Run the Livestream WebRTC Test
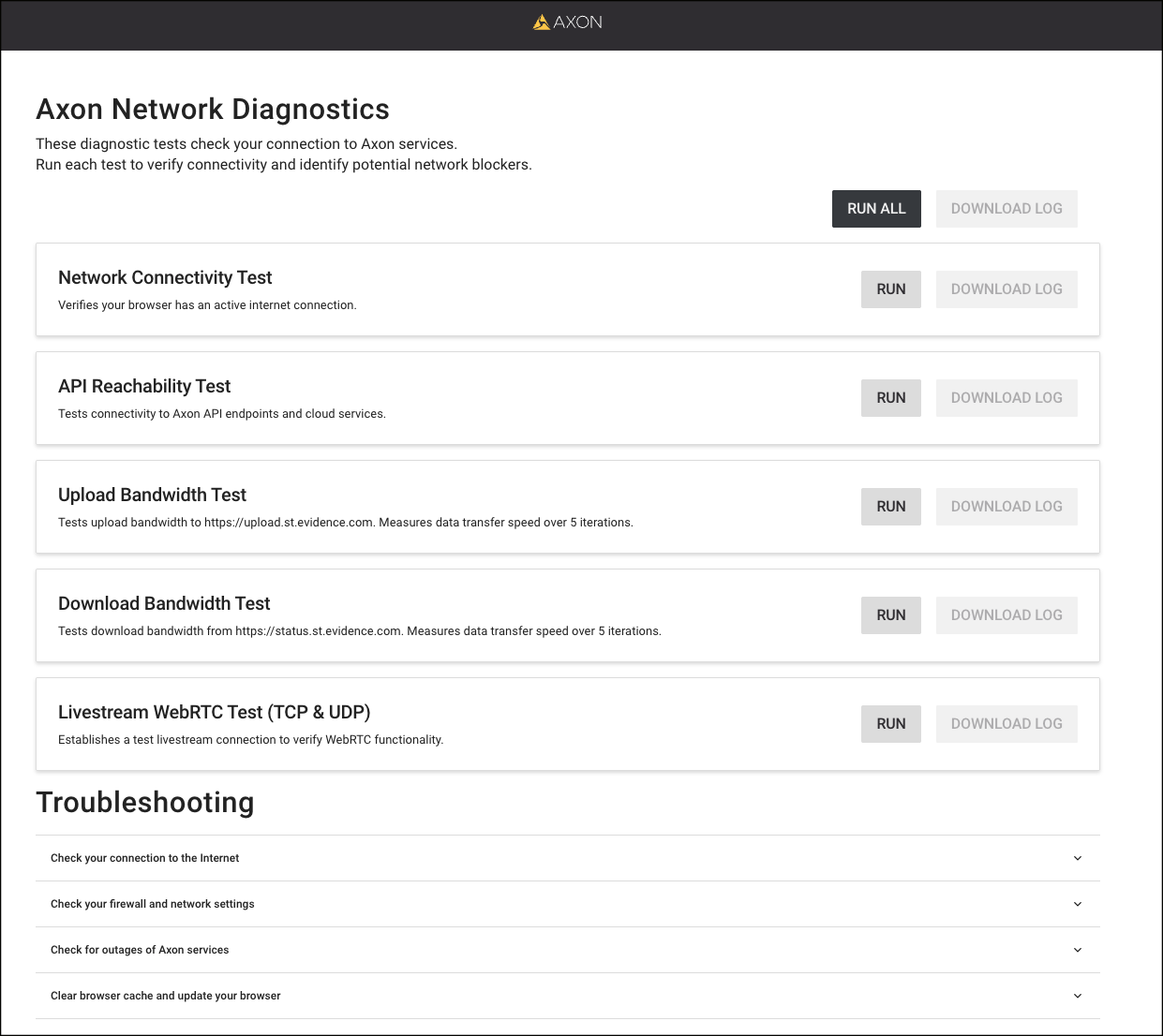This screenshot has height=1036, width=1163. click(890, 724)
